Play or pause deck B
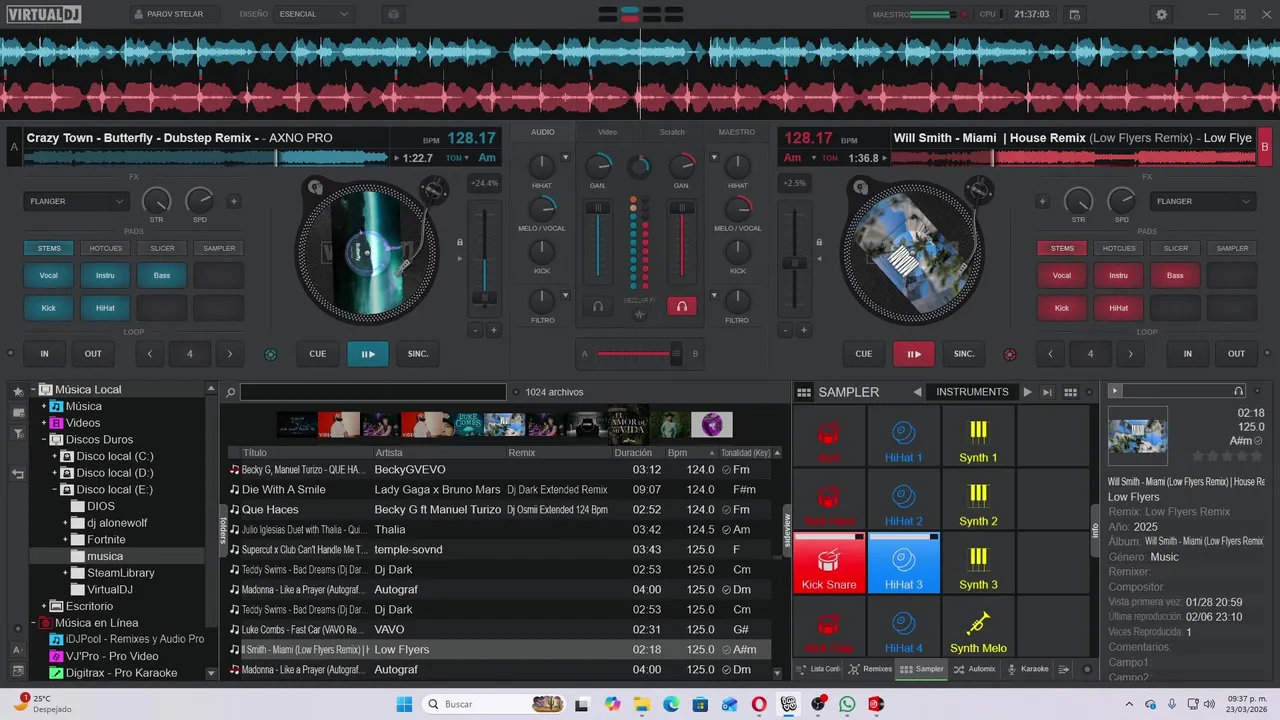Viewport: 1280px width, 720px height. [914, 354]
